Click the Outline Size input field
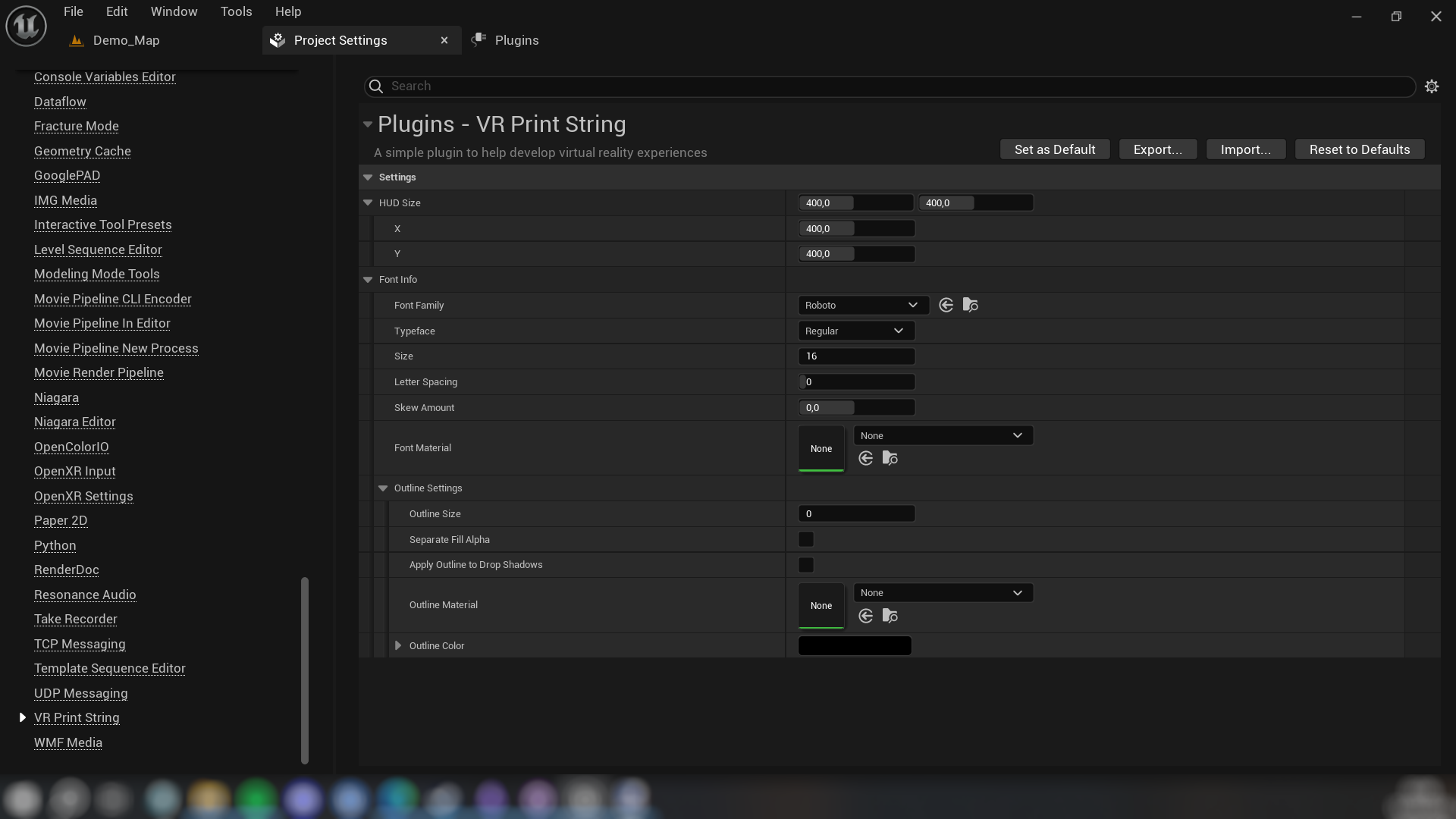 (x=856, y=514)
